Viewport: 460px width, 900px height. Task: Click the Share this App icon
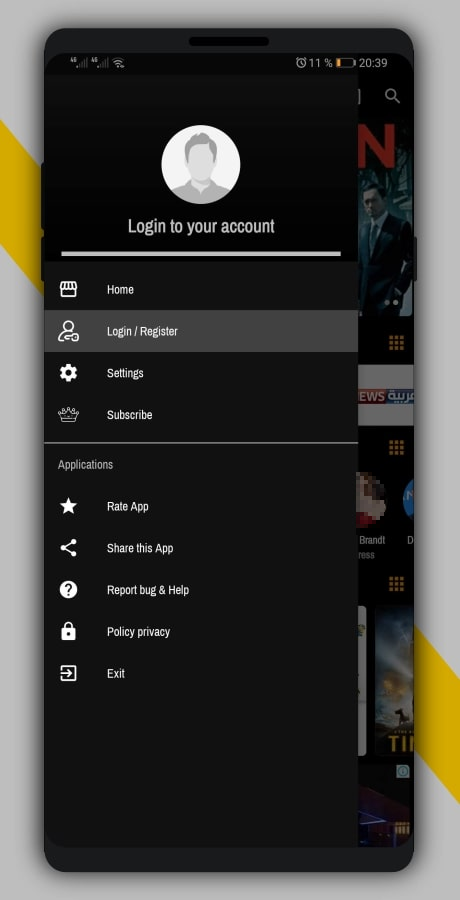coord(68,548)
